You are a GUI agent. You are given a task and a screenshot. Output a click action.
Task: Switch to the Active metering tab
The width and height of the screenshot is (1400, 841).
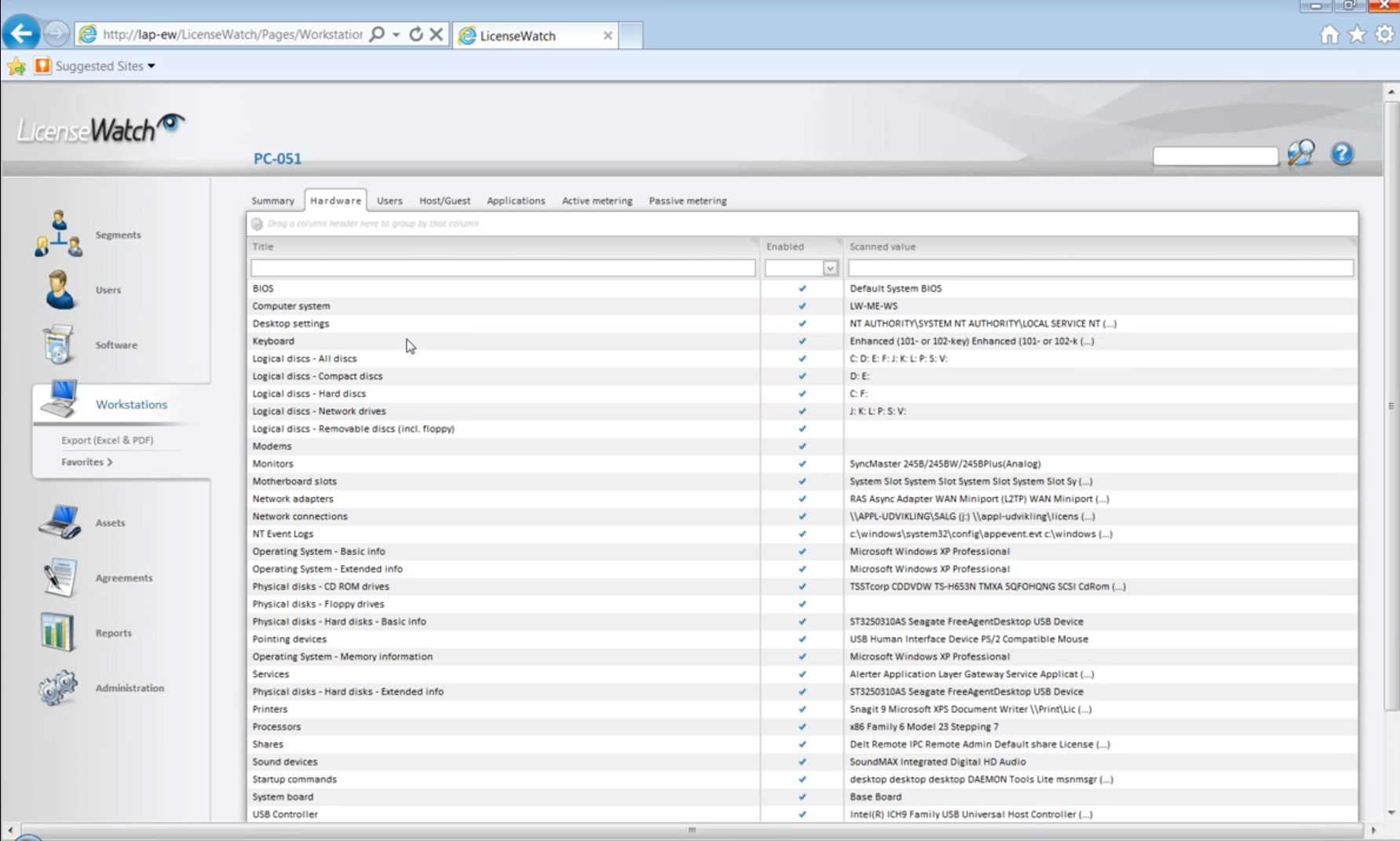pyautogui.click(x=597, y=200)
